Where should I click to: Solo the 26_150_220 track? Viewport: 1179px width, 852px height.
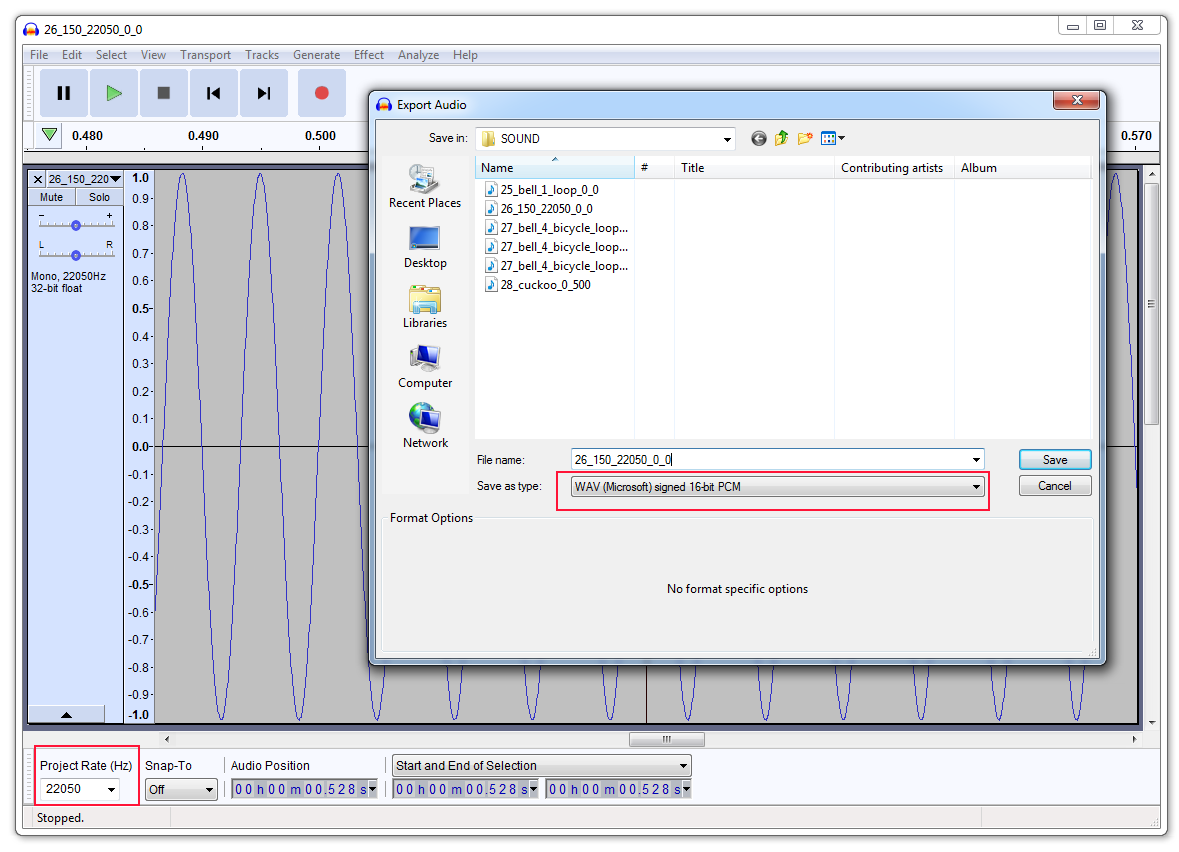pos(99,197)
